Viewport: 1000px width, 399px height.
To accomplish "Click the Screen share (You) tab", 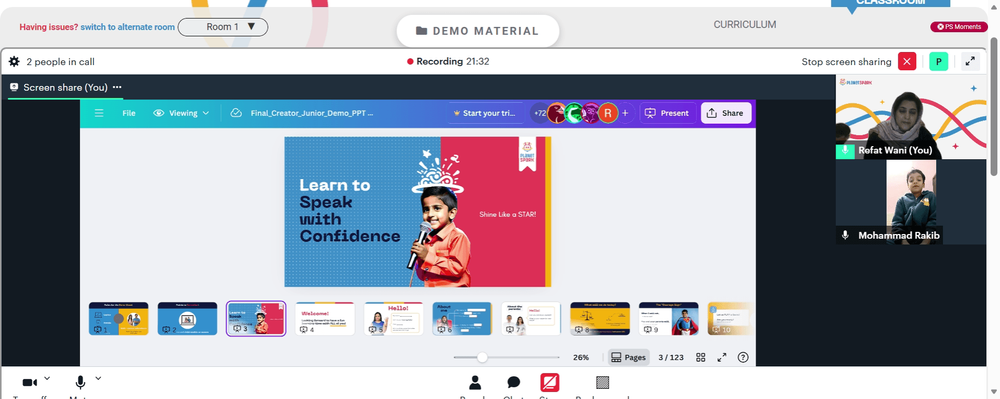I will click(65, 87).
